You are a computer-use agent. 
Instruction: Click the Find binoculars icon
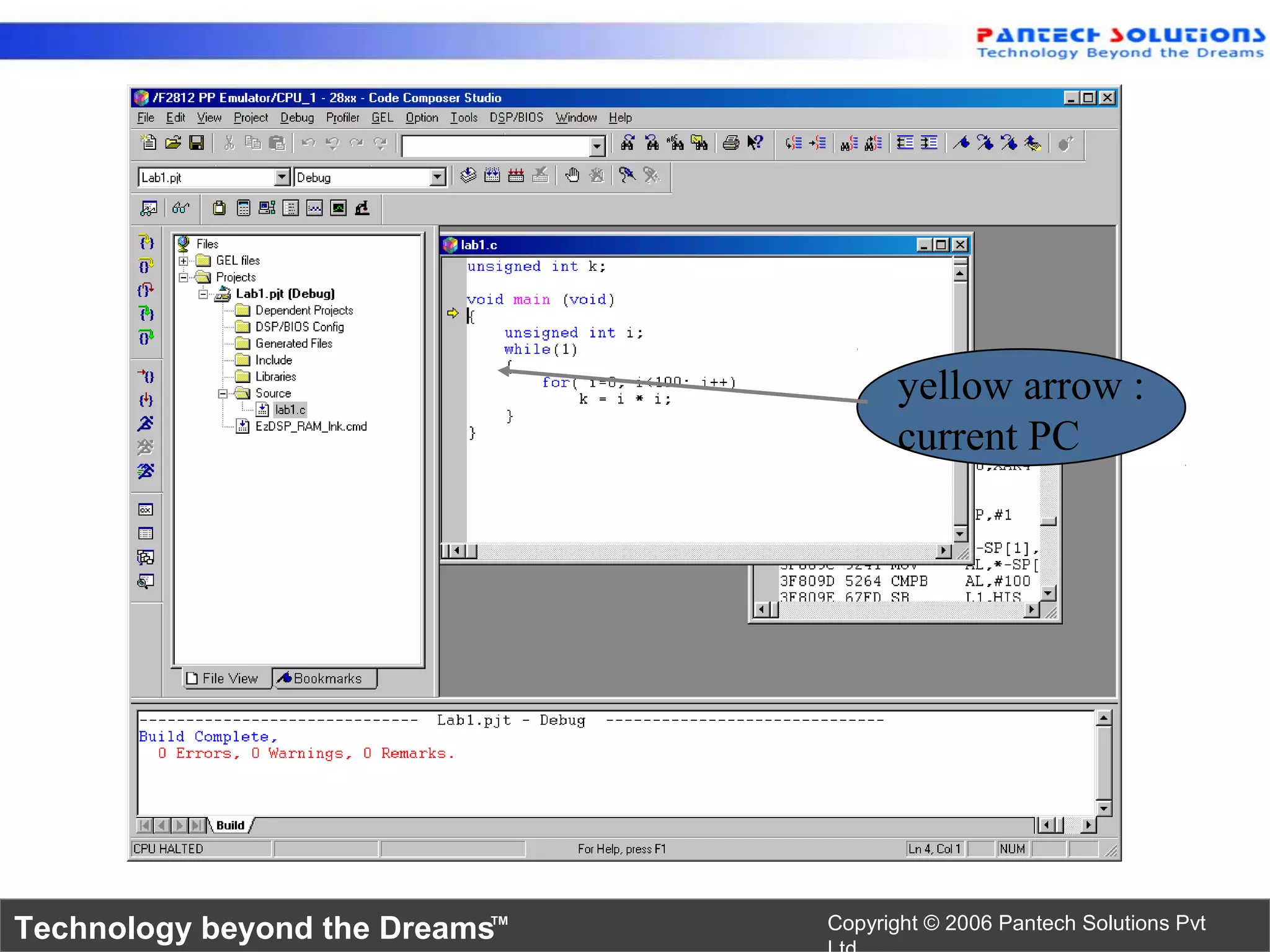[628, 143]
